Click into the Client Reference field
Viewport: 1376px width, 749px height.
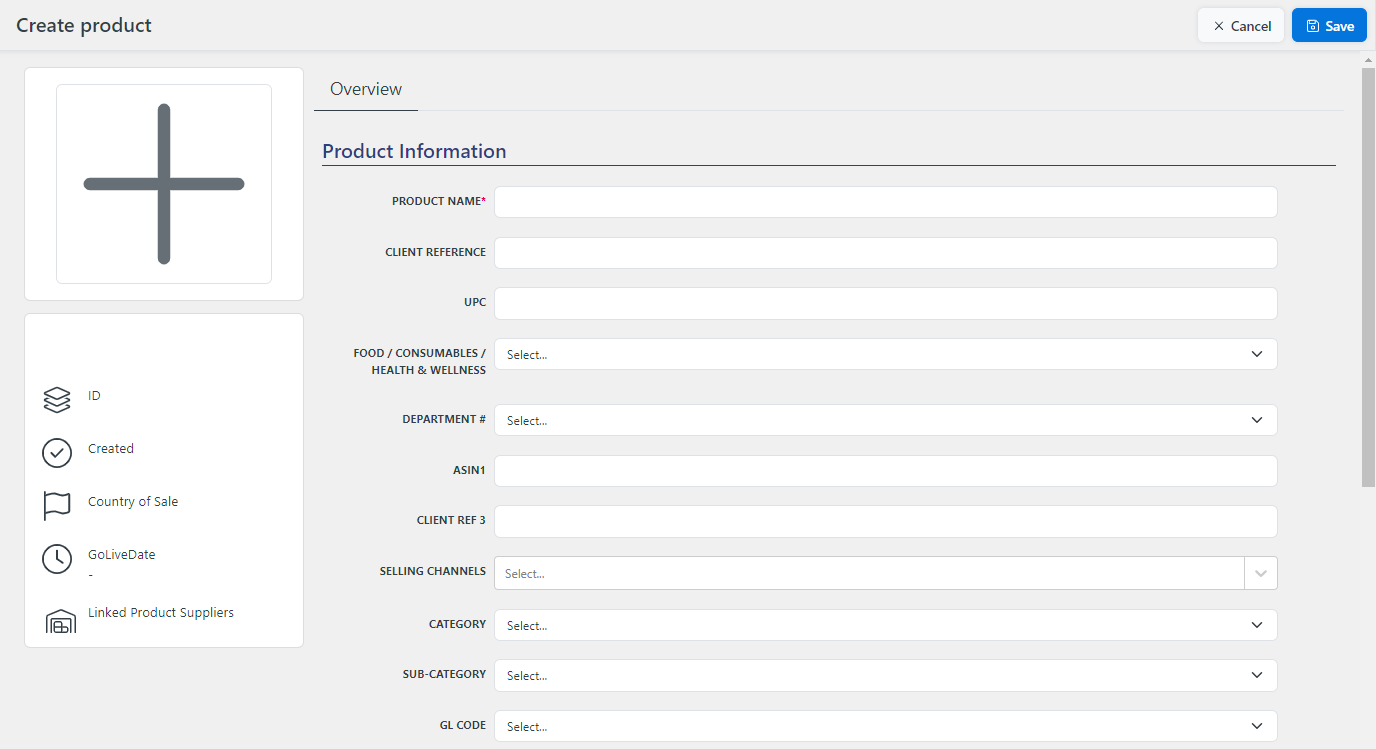click(x=886, y=253)
